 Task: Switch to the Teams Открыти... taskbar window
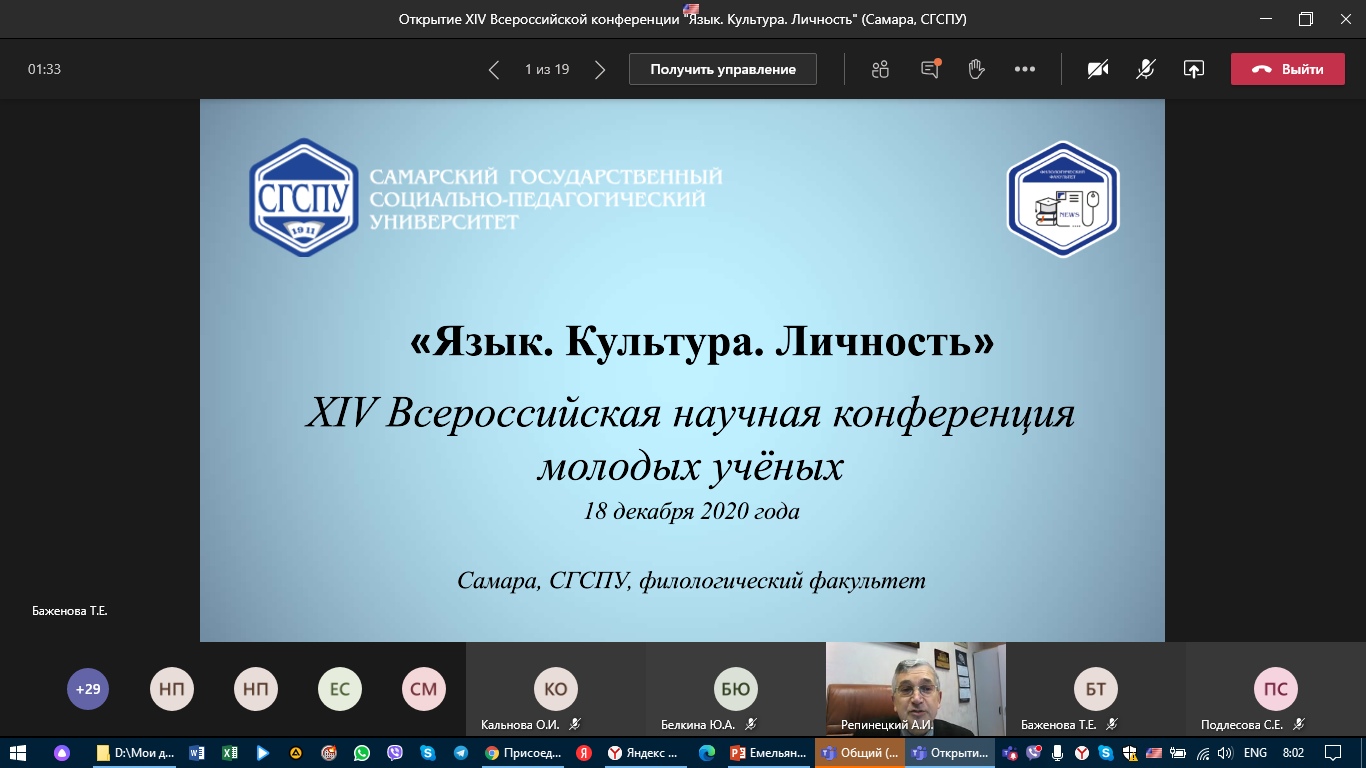pyautogui.click(x=950, y=753)
